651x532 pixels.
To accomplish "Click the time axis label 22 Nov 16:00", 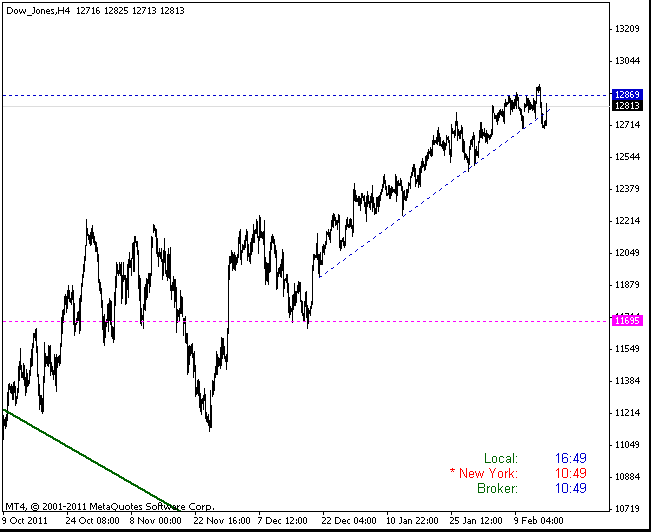I will tap(222, 520).
